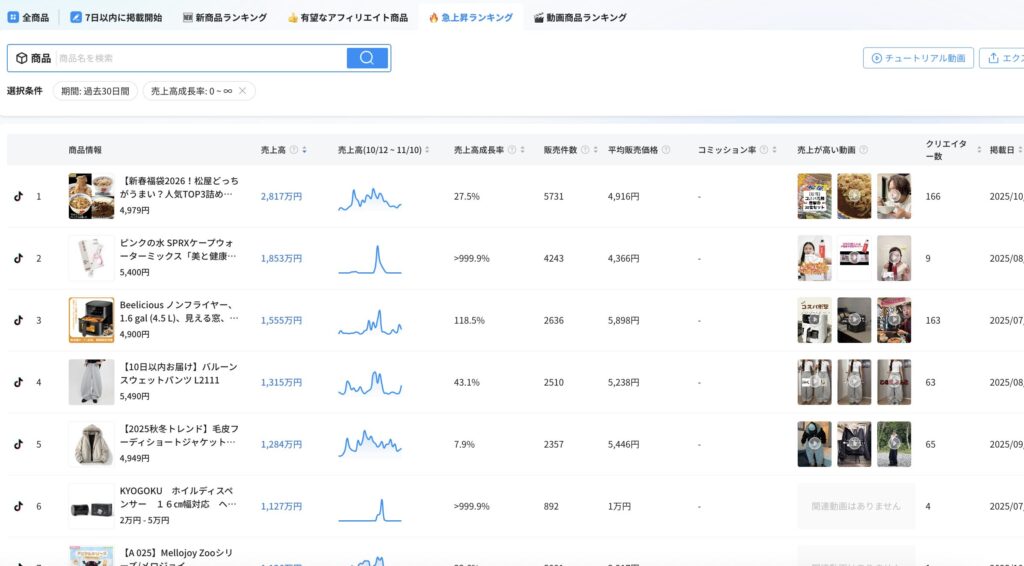Screen dimensions: 1024x566
Task: Click the info icon next to コミッション率 header
Action: coord(762,150)
